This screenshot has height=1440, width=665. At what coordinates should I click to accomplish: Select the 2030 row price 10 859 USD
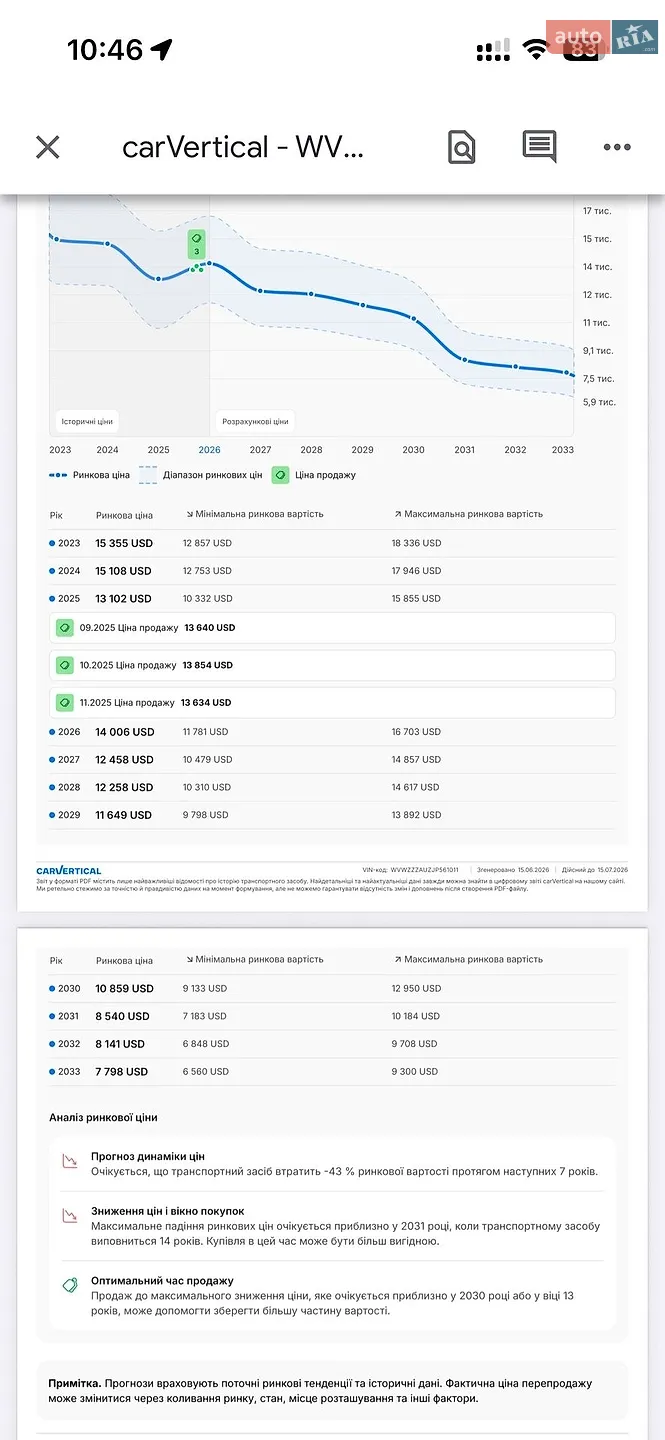pos(125,988)
